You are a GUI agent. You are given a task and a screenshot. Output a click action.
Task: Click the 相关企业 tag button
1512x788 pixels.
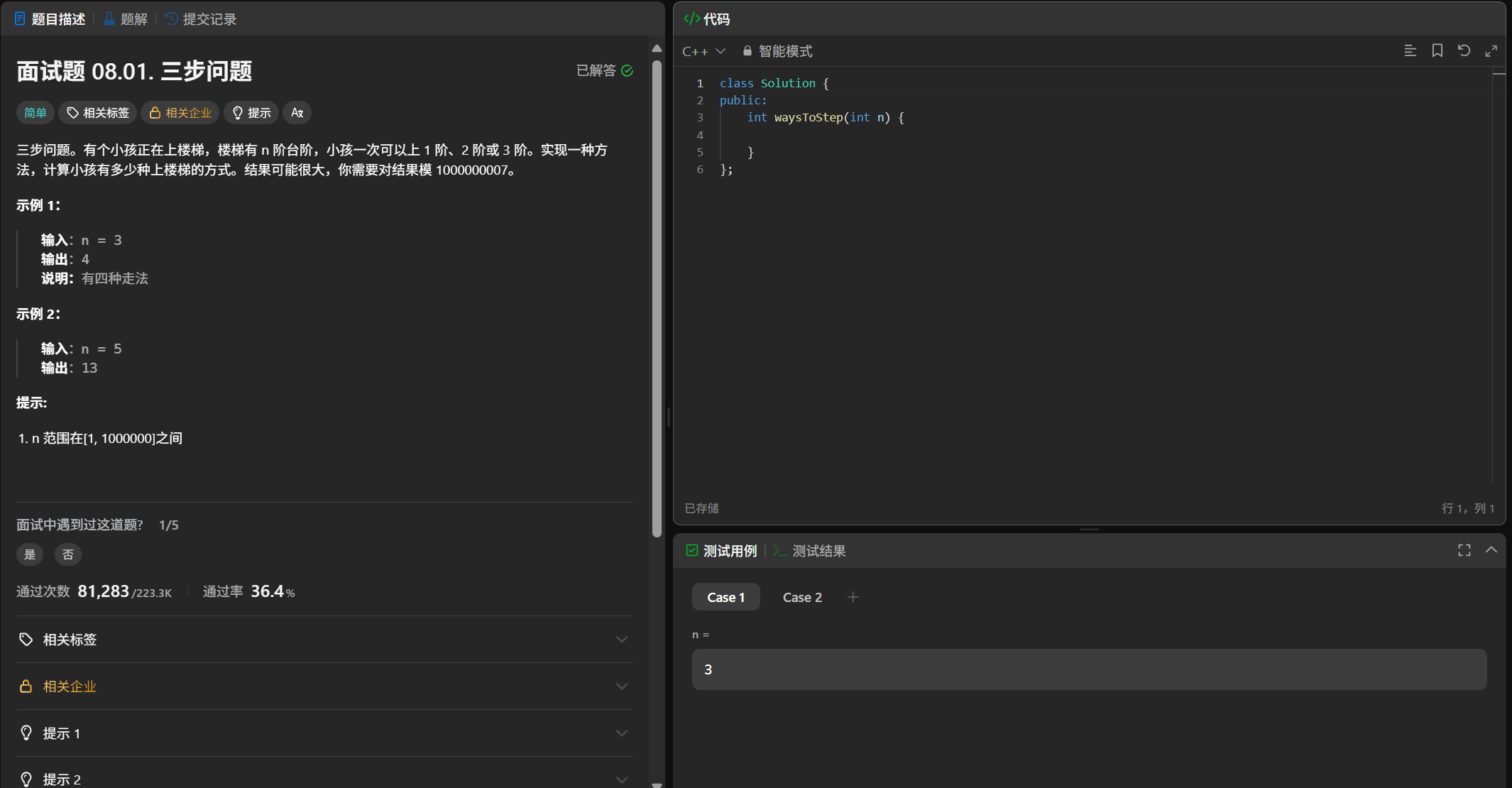(x=180, y=113)
